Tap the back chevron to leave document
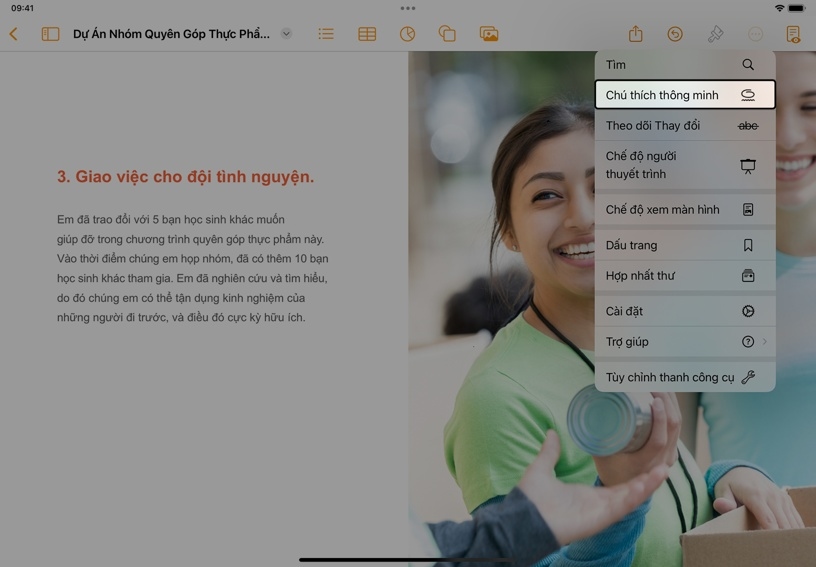Screen dimensions: 816x567 coord(14,34)
